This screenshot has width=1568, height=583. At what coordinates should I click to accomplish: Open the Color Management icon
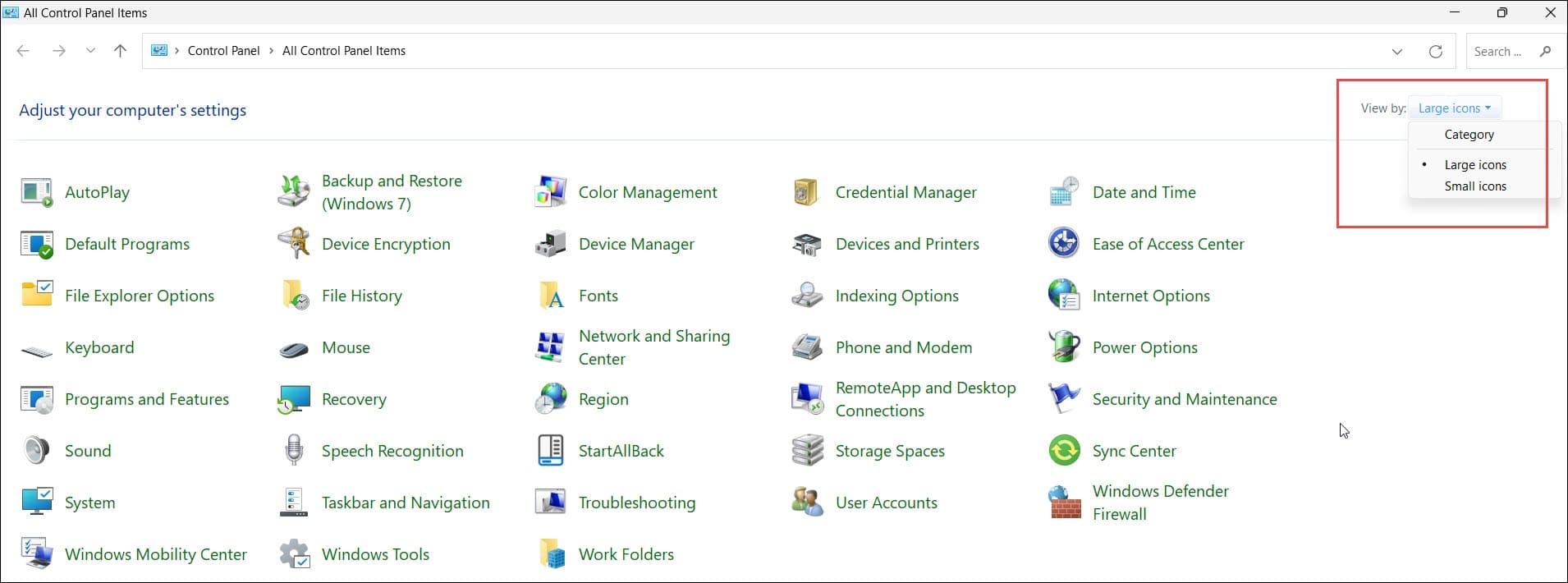pyautogui.click(x=551, y=192)
